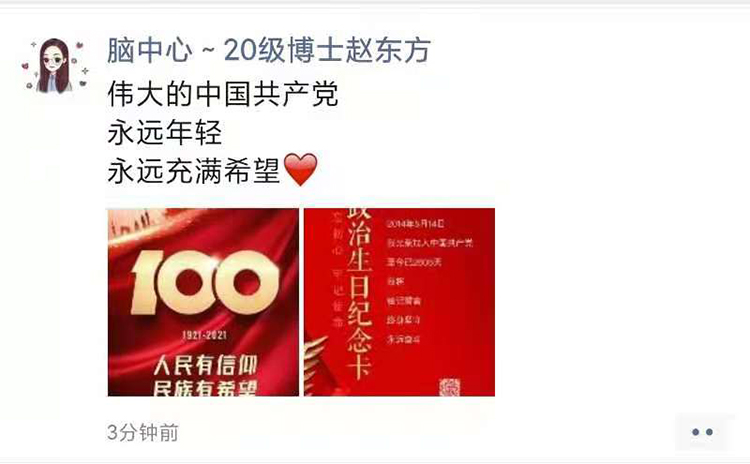The image size is (750, 464).
Task: Click the post line 伟大的中国共产党
Action: [x=223, y=94]
